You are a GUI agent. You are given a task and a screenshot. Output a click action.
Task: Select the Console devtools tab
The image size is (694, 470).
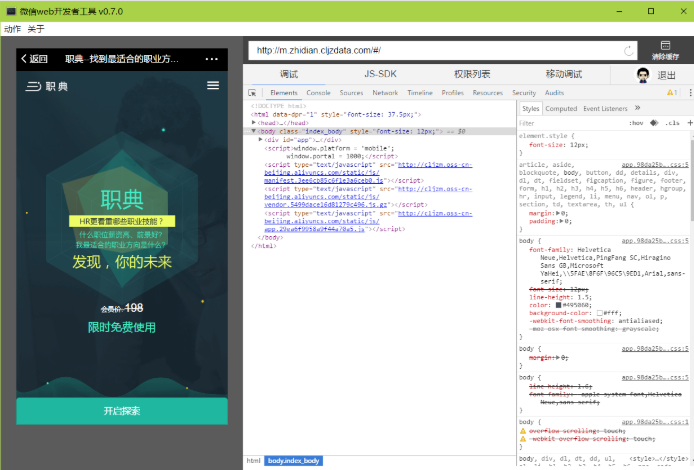pyautogui.click(x=318, y=92)
